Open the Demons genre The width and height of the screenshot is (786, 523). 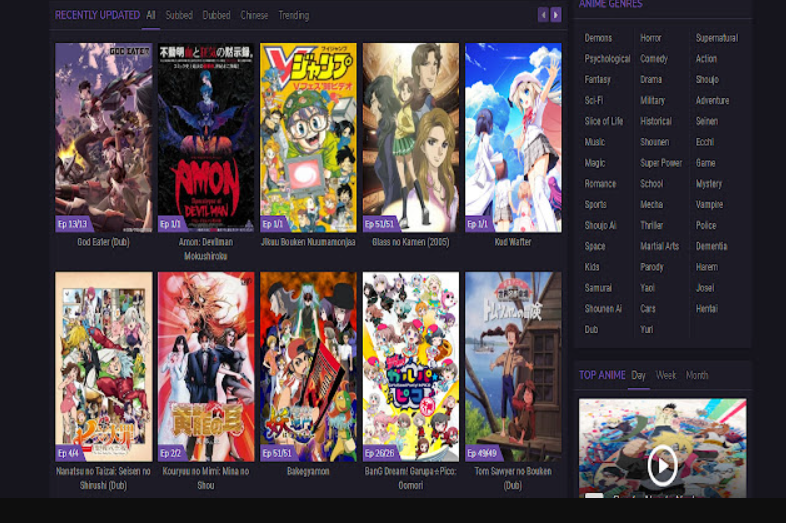point(598,38)
